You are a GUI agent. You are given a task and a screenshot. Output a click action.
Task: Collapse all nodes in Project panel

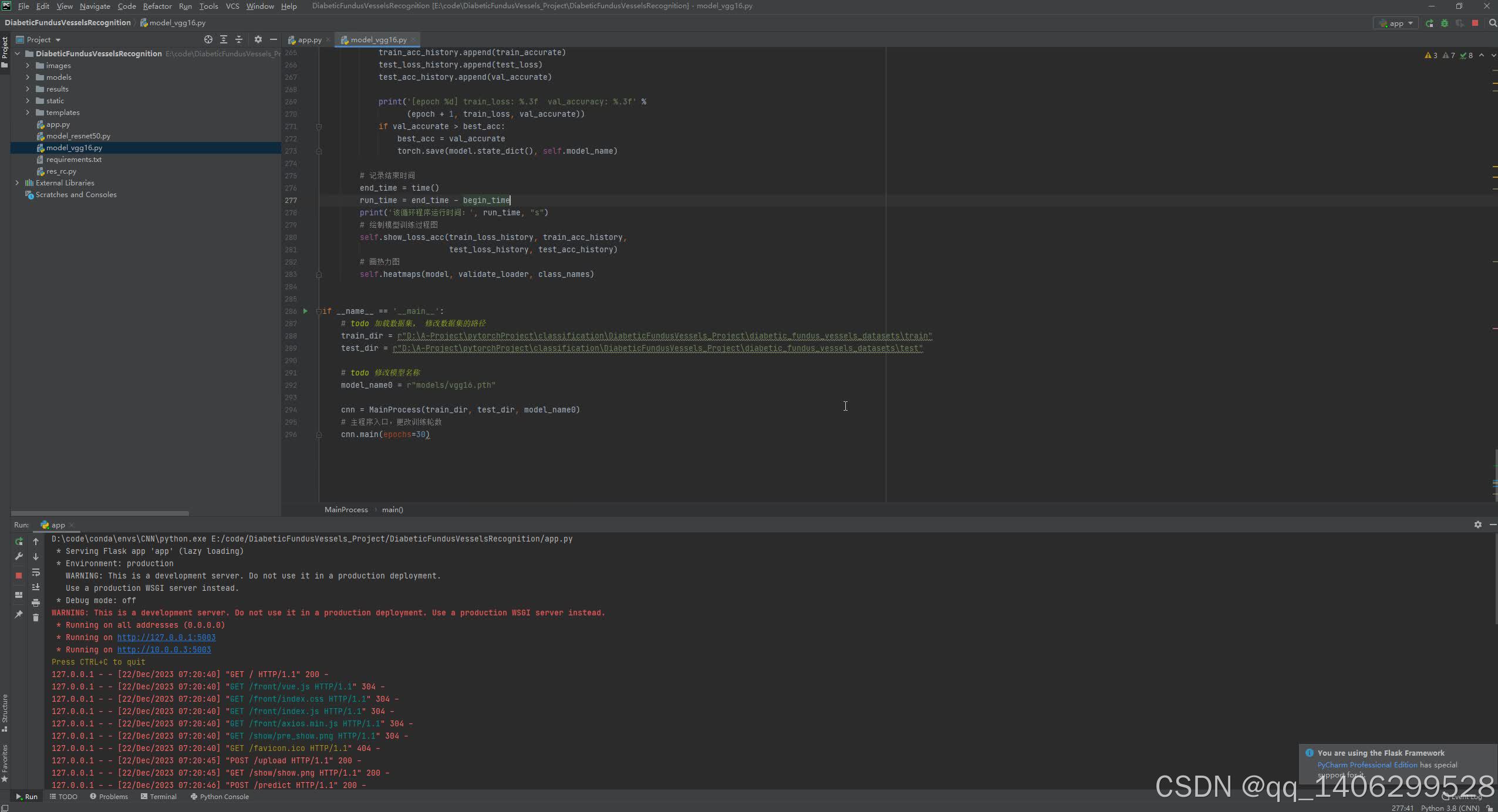[x=238, y=39]
